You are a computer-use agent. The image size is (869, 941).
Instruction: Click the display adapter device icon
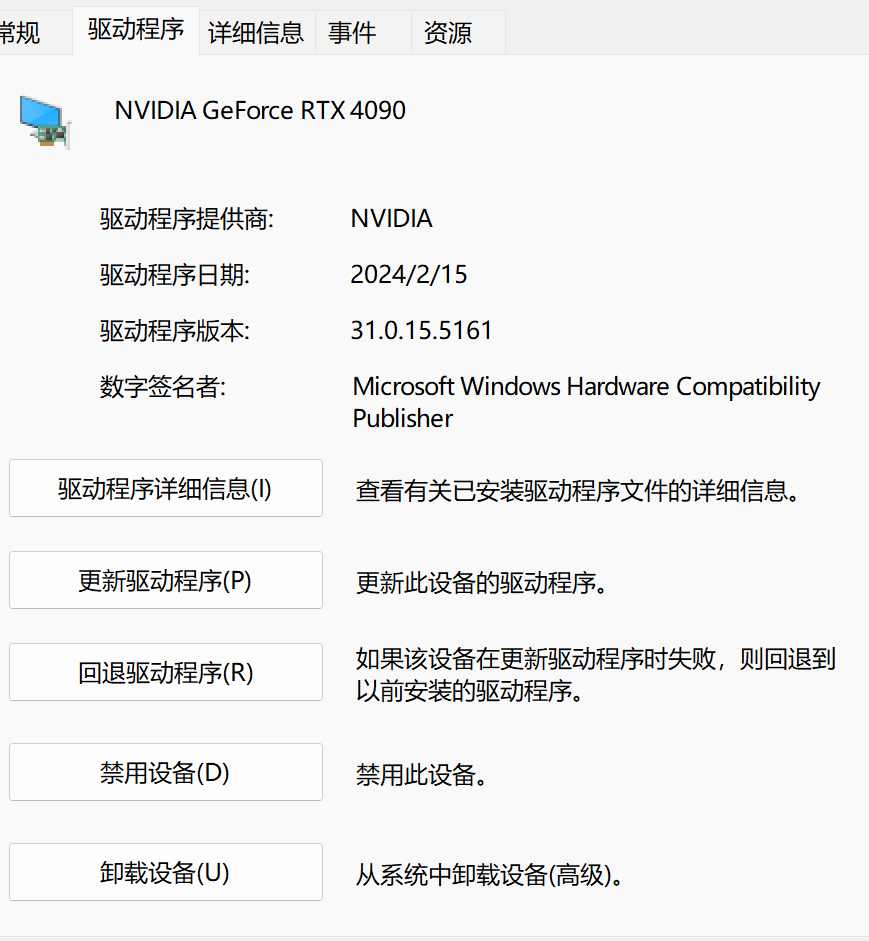(x=46, y=120)
